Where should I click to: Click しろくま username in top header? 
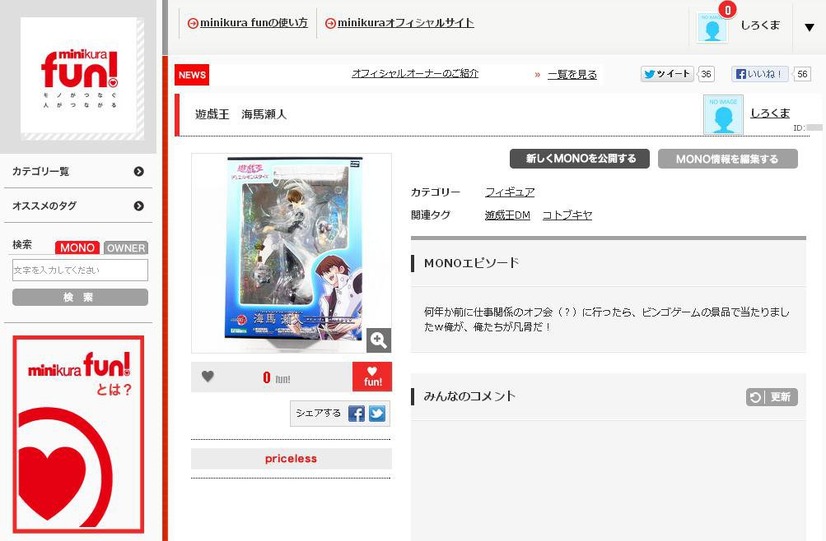click(760, 25)
